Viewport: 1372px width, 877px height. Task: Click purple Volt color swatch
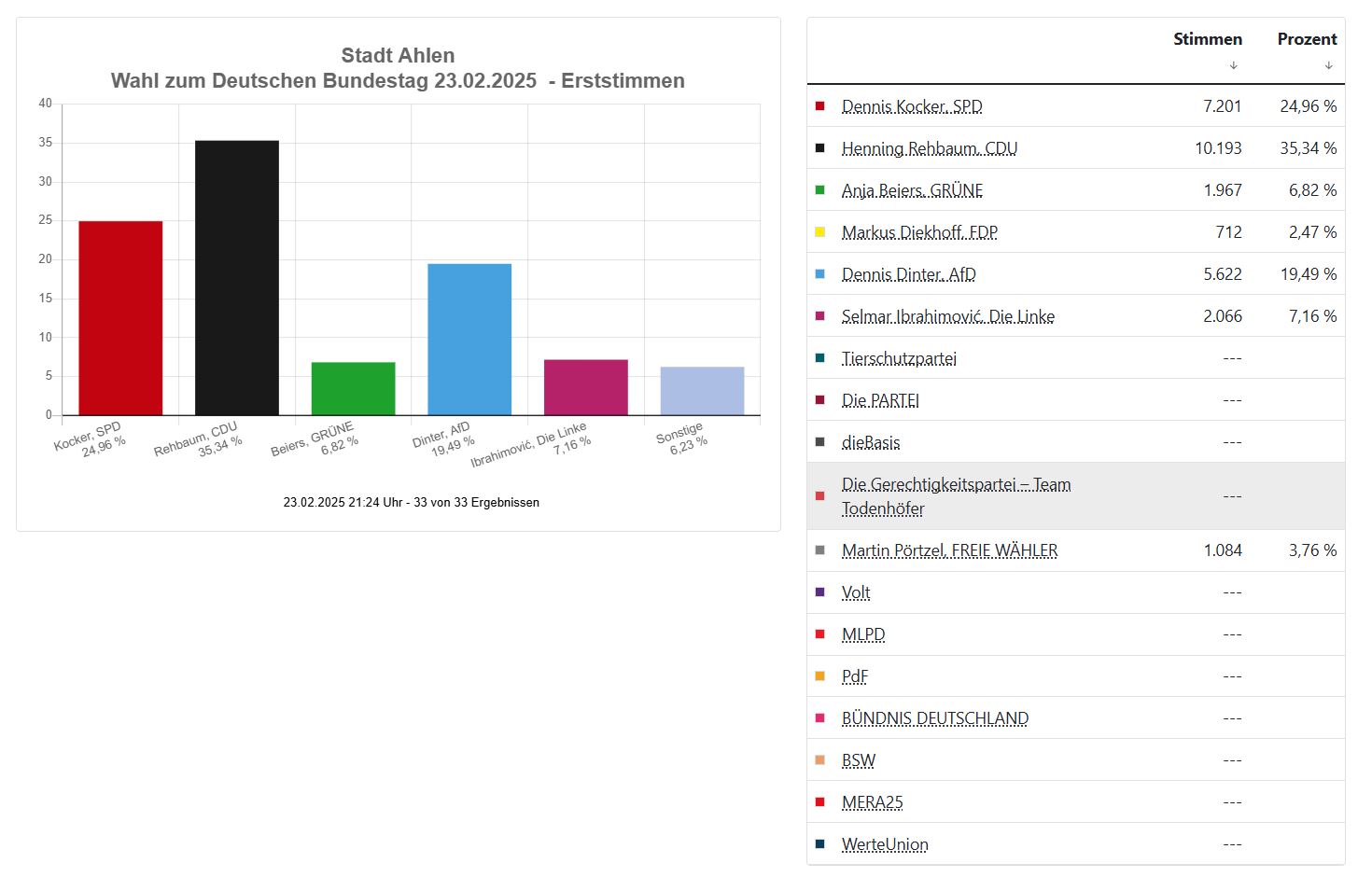pos(820,592)
